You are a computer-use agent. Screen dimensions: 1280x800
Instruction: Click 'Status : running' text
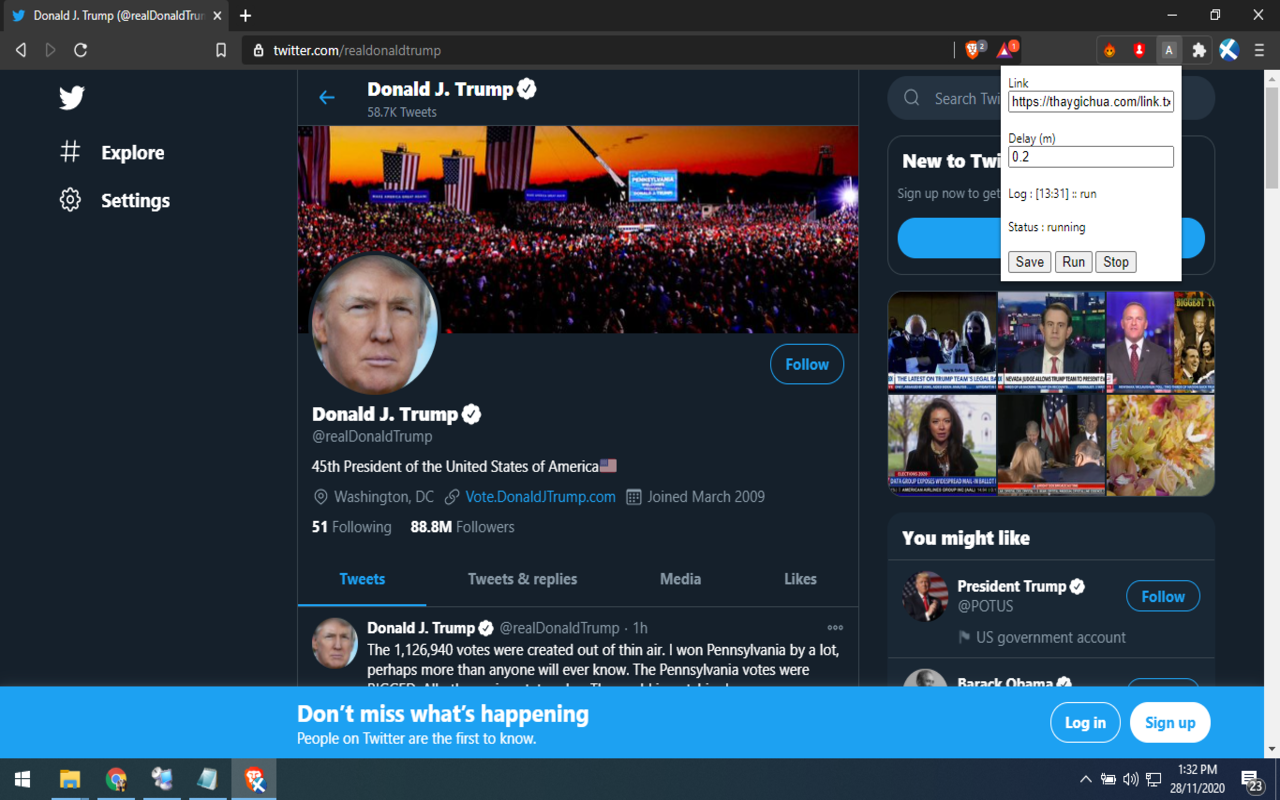pyautogui.click(x=1046, y=227)
